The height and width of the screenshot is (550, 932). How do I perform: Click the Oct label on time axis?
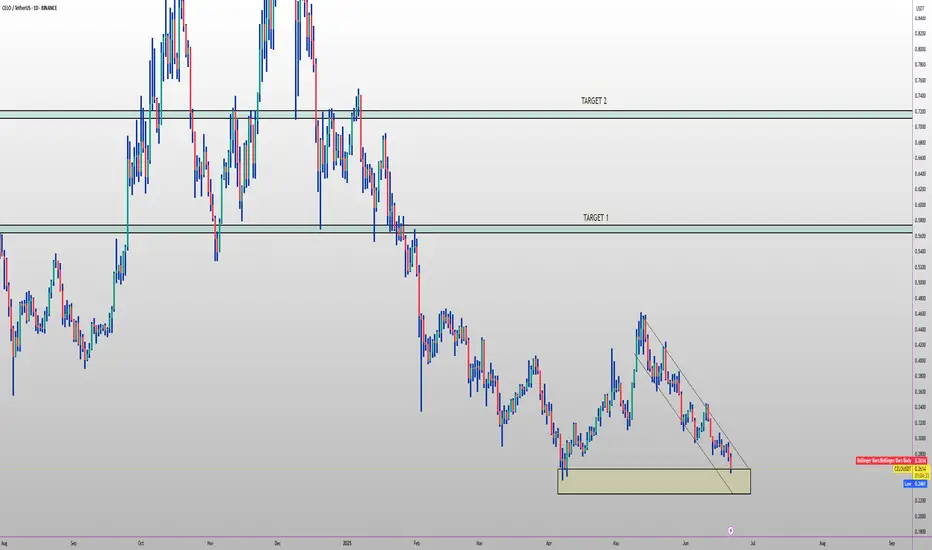coord(141,543)
